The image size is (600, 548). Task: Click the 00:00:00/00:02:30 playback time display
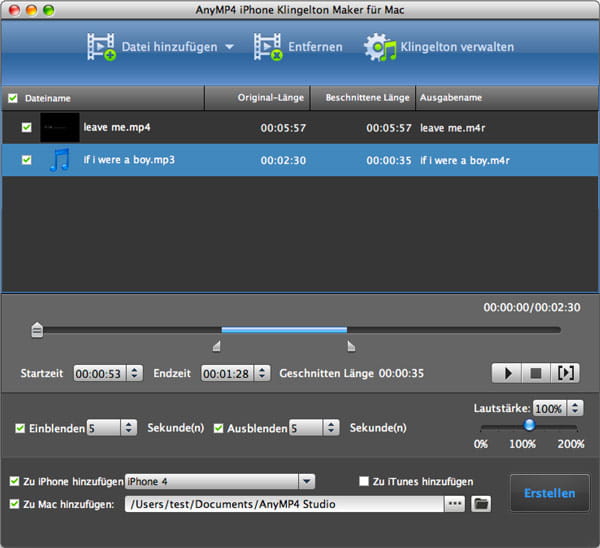click(x=532, y=307)
